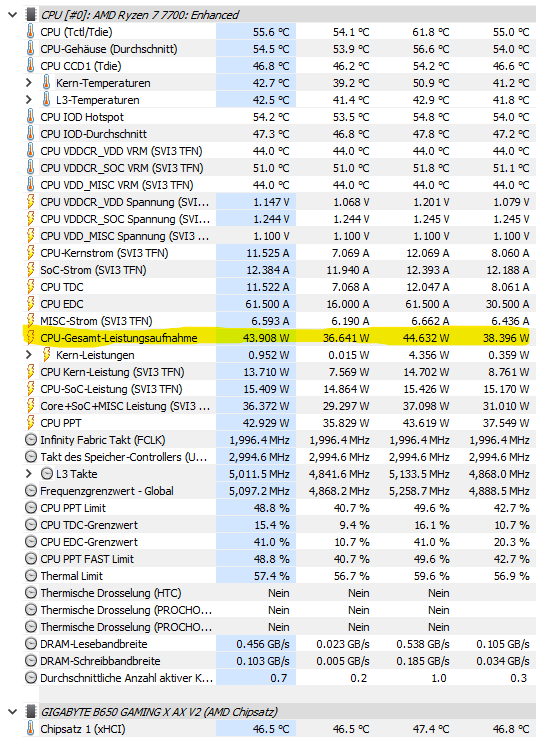Click the lightning icon of CPU-SoC-Leistung

click(x=30, y=389)
